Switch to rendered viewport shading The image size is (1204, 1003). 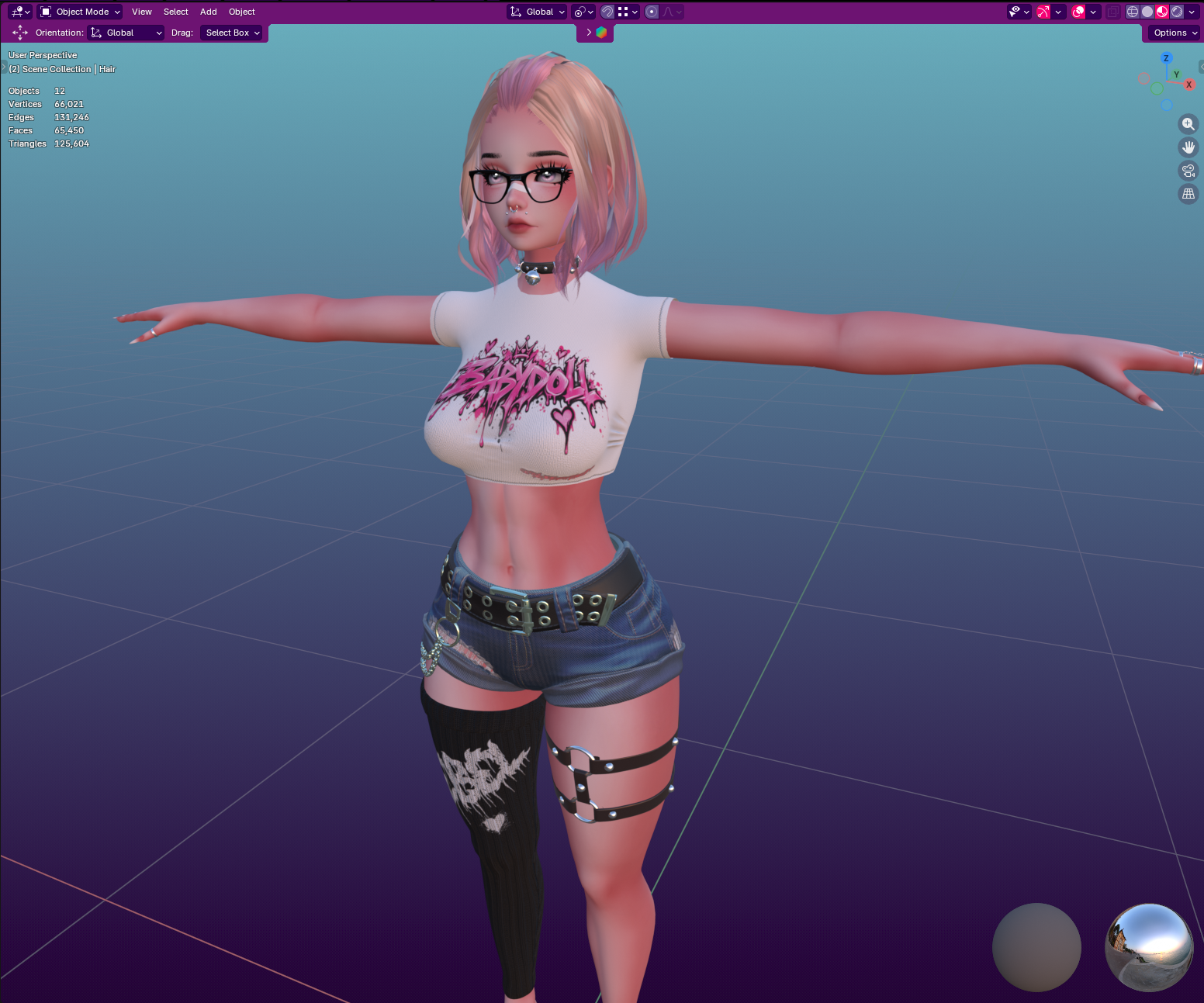tap(1177, 12)
